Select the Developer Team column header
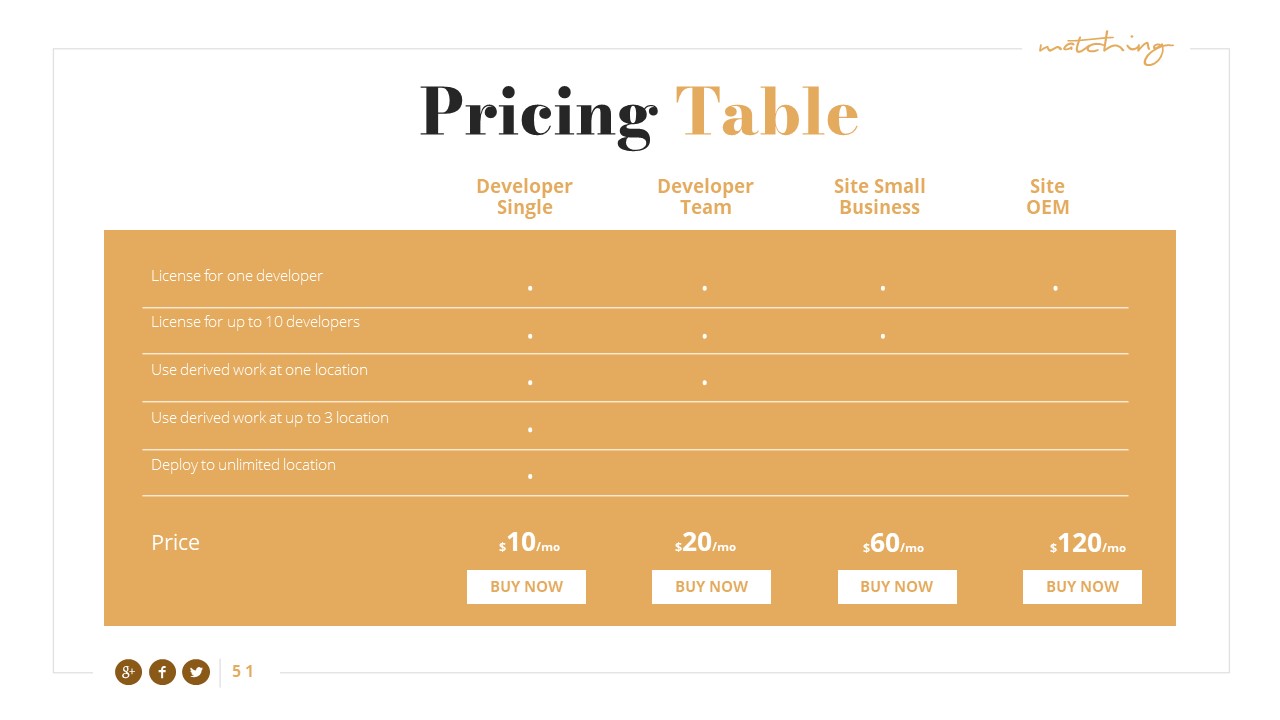Image resolution: width=1280 pixels, height=720 pixels. [705, 197]
